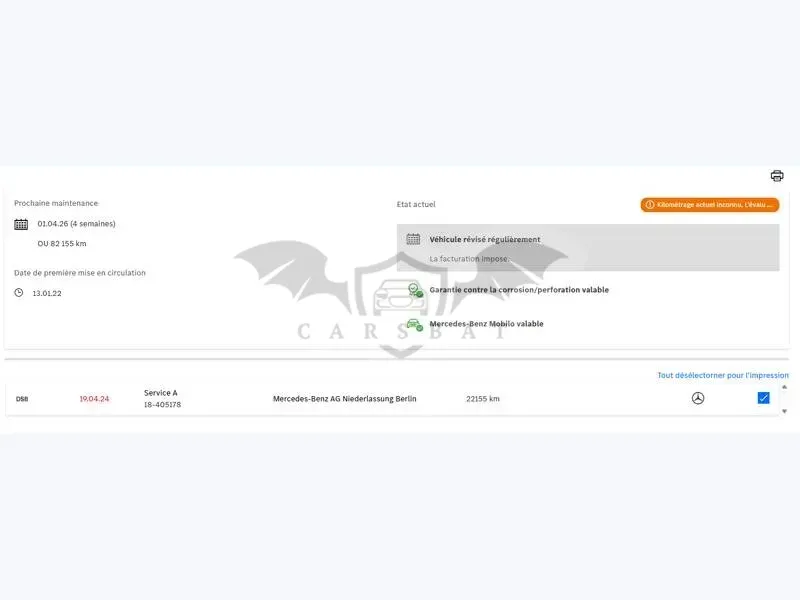
Task: Click the printer icon
Action: pyautogui.click(x=777, y=176)
